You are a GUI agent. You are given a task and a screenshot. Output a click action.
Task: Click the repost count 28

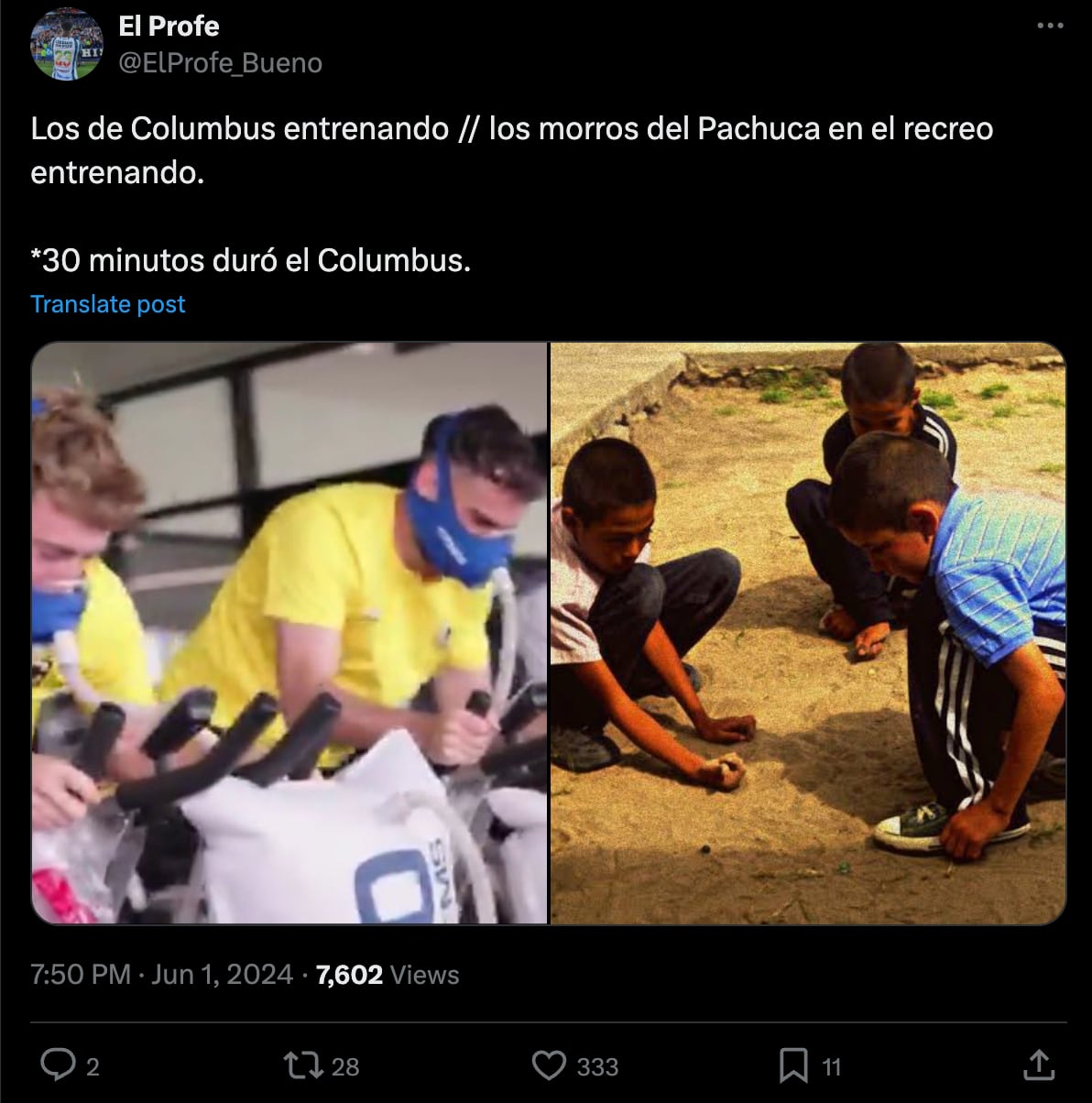(x=345, y=1066)
